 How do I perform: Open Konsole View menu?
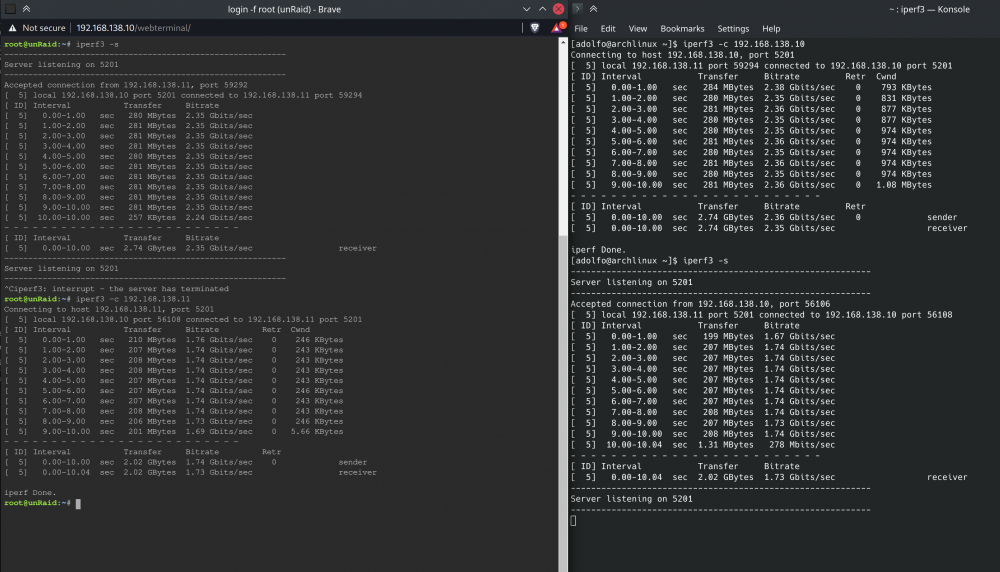coord(637,29)
